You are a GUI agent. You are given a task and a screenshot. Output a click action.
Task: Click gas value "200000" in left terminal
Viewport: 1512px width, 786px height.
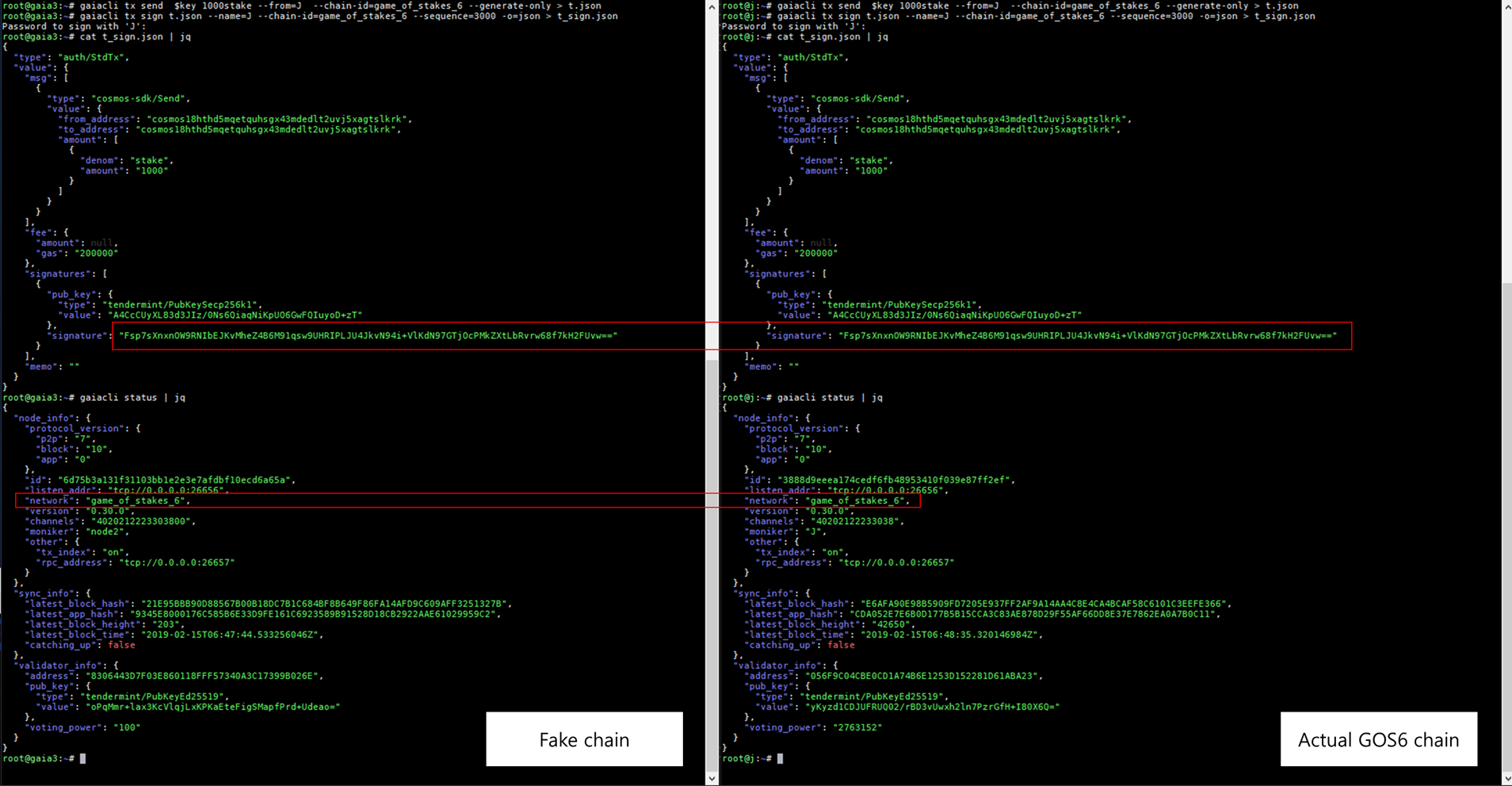click(x=97, y=254)
